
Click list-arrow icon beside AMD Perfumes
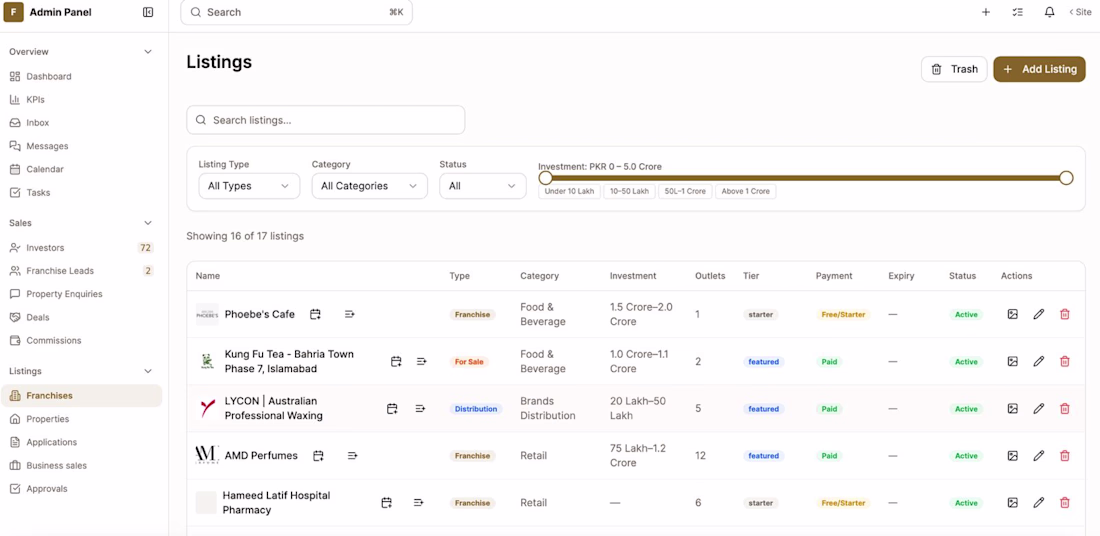(x=352, y=455)
